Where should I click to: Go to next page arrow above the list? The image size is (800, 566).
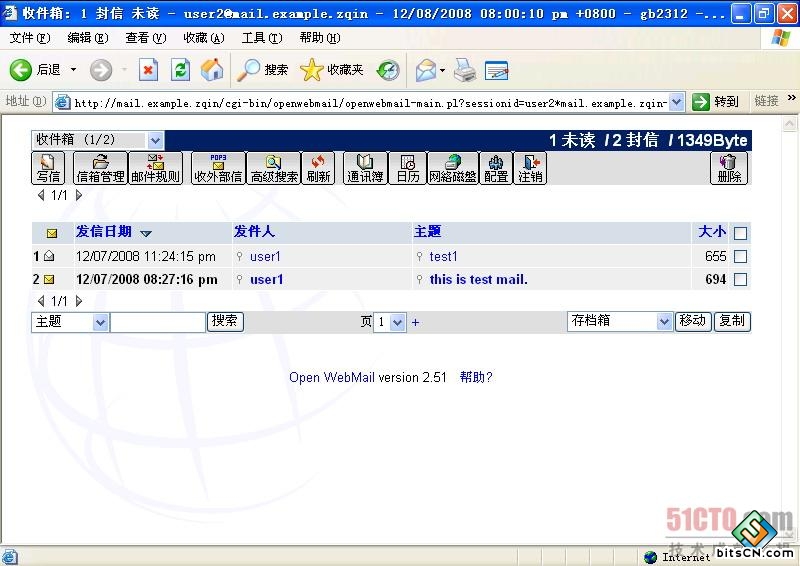79,195
